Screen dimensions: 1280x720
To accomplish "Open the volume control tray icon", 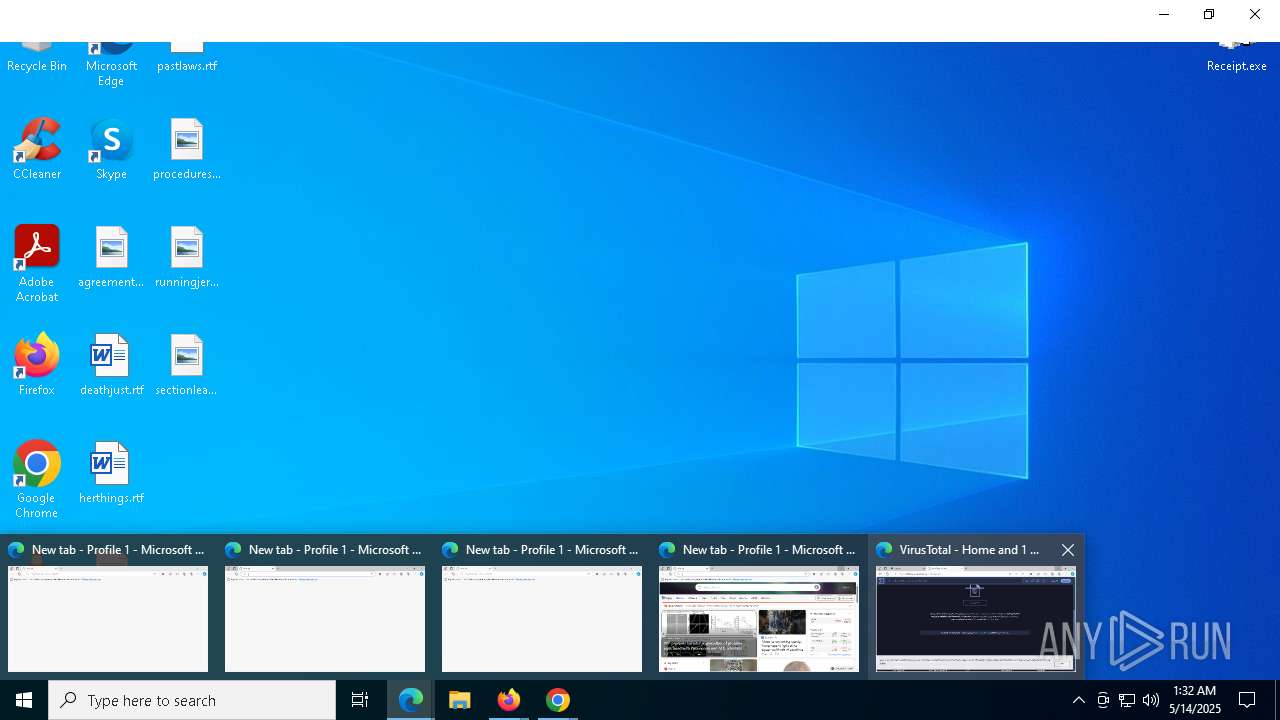I will pyautogui.click(x=1151, y=700).
